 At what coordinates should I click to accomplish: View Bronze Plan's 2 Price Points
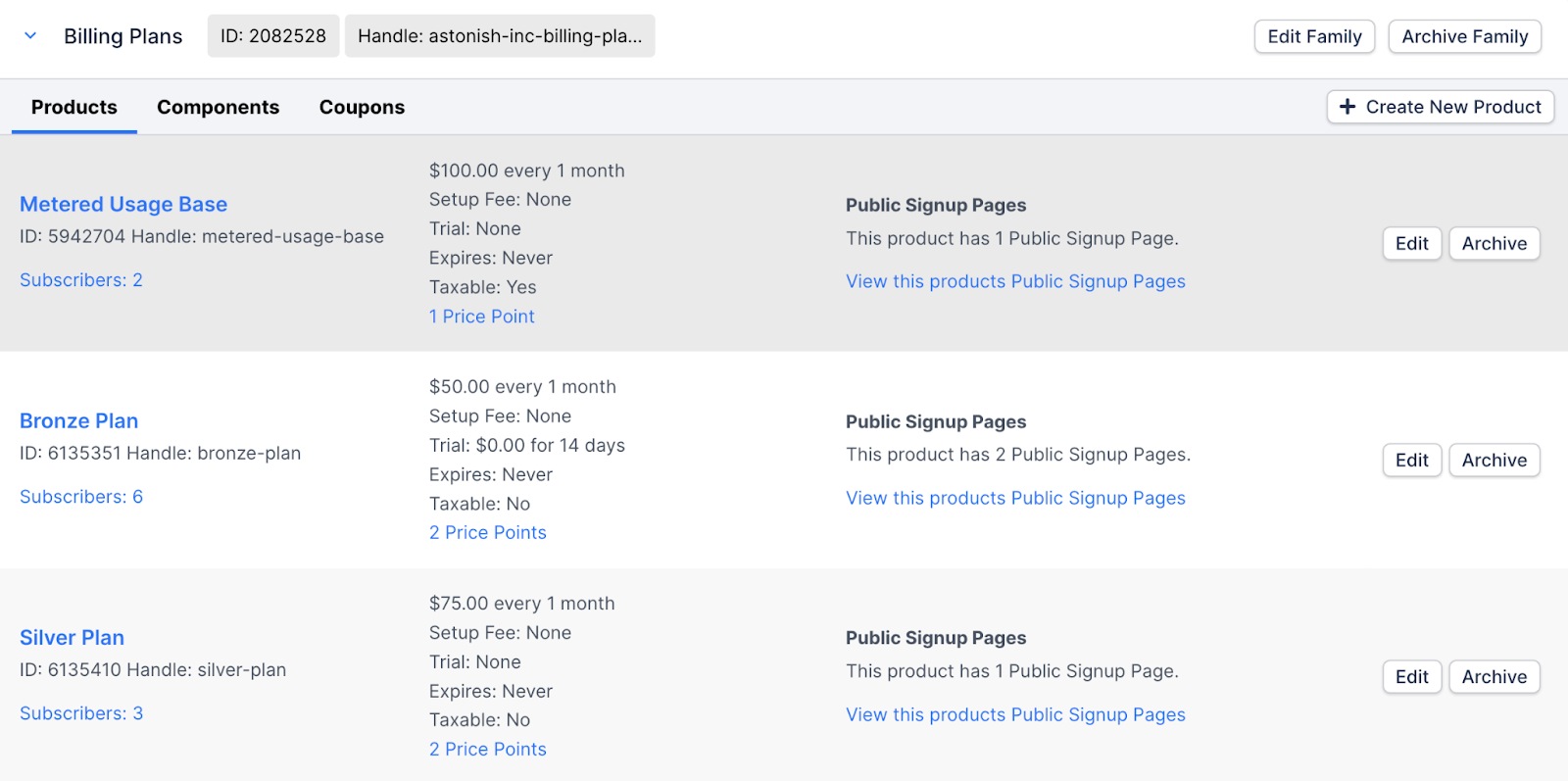(x=488, y=532)
